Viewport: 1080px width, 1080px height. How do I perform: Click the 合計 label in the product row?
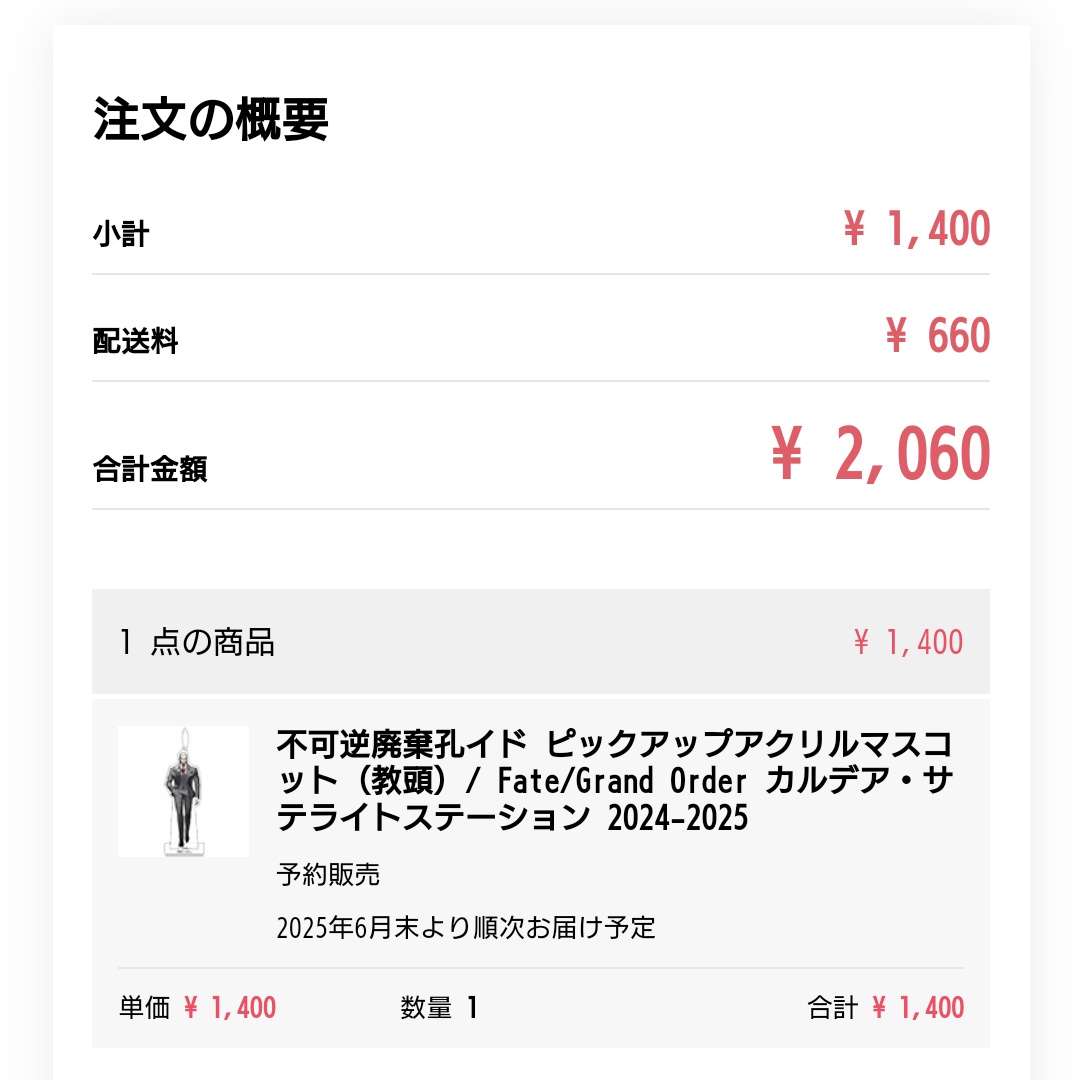click(x=833, y=1008)
